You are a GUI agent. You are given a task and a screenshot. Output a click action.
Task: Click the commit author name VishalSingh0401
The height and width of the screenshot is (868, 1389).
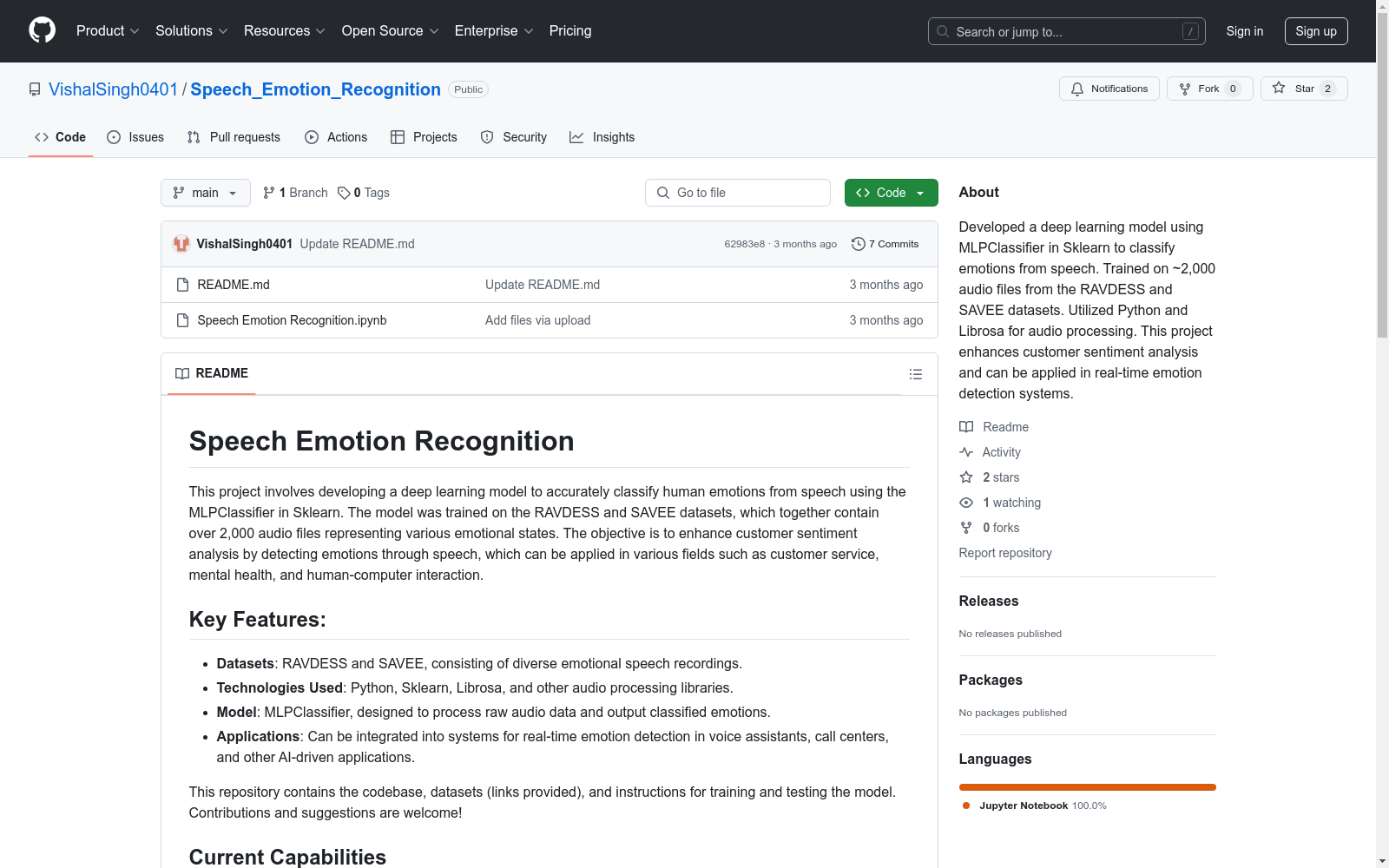244,244
